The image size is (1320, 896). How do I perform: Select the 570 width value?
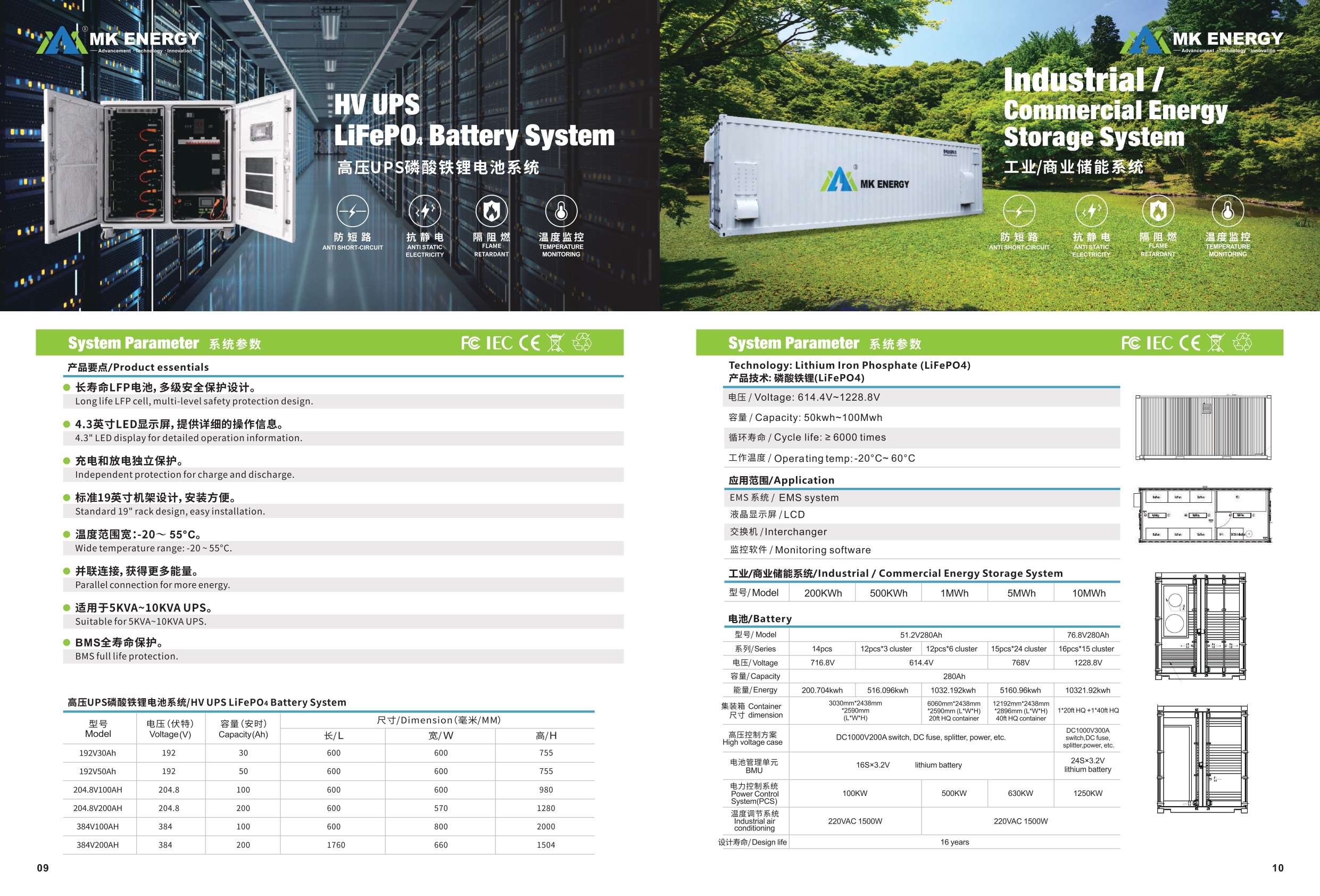(x=441, y=809)
